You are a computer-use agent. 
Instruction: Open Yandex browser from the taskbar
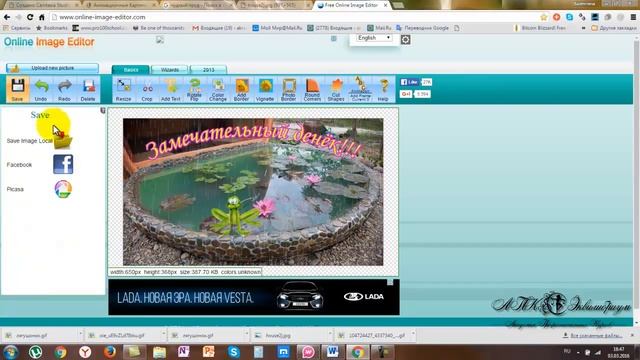pos(85,352)
